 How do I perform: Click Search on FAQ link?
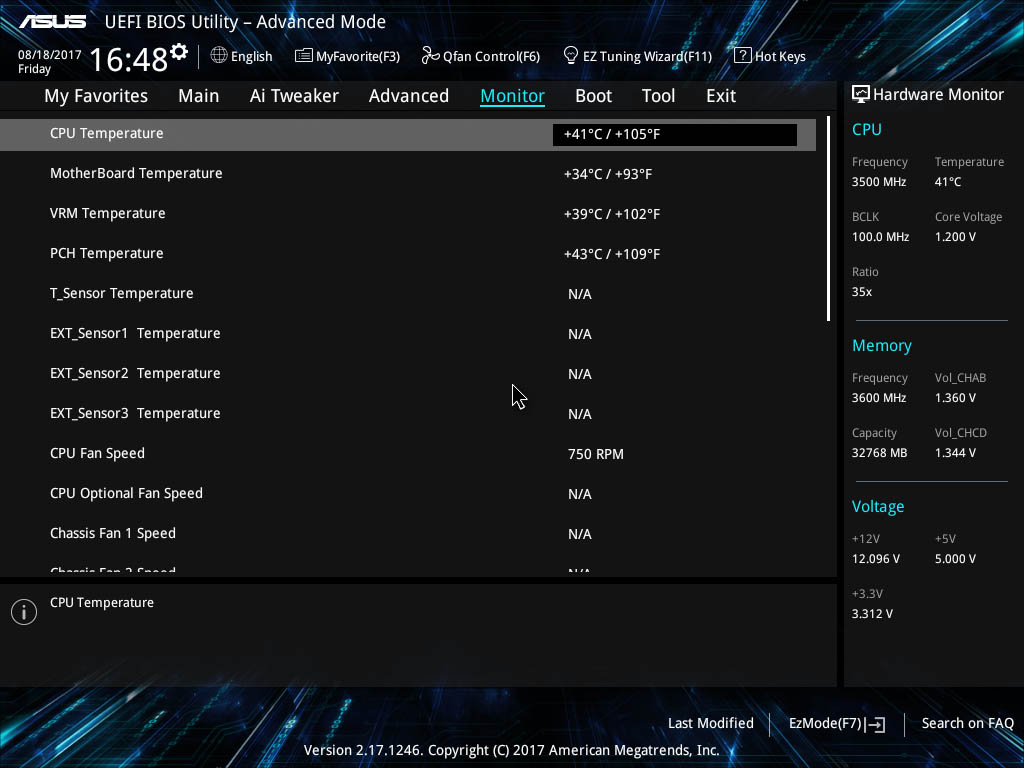pyautogui.click(x=967, y=724)
